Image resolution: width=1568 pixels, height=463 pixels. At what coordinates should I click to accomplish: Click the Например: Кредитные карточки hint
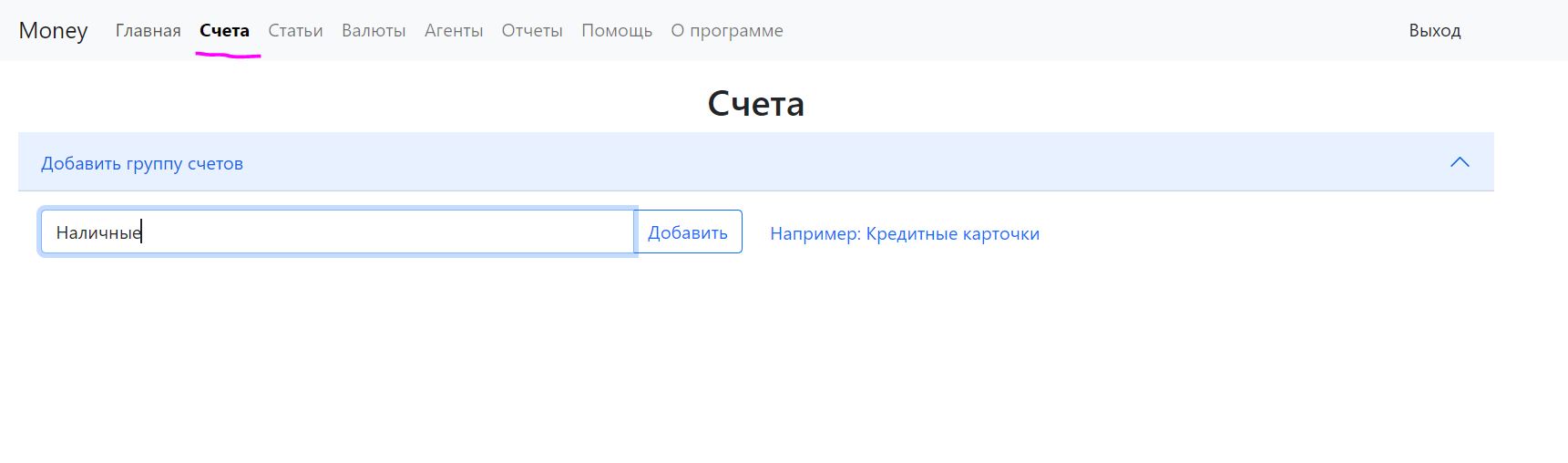(905, 233)
